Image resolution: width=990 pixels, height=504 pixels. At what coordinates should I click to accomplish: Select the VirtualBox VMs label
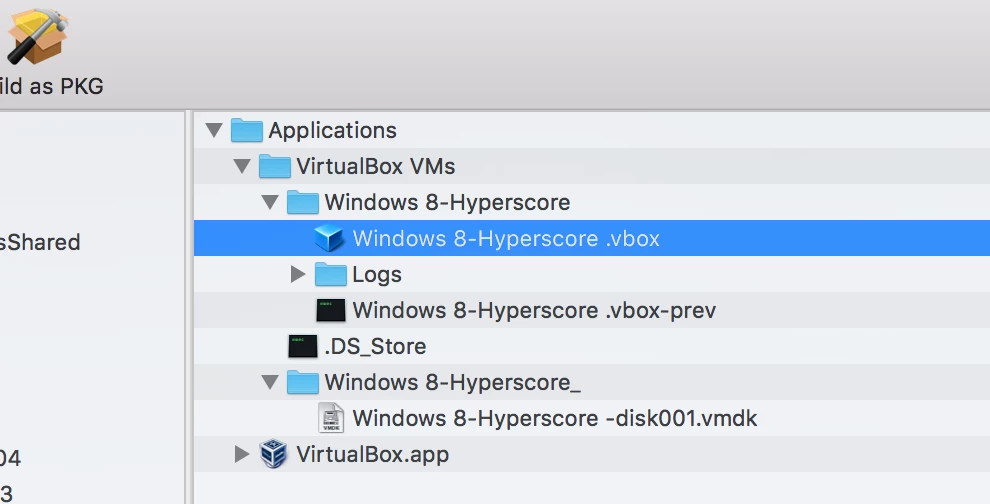376,167
